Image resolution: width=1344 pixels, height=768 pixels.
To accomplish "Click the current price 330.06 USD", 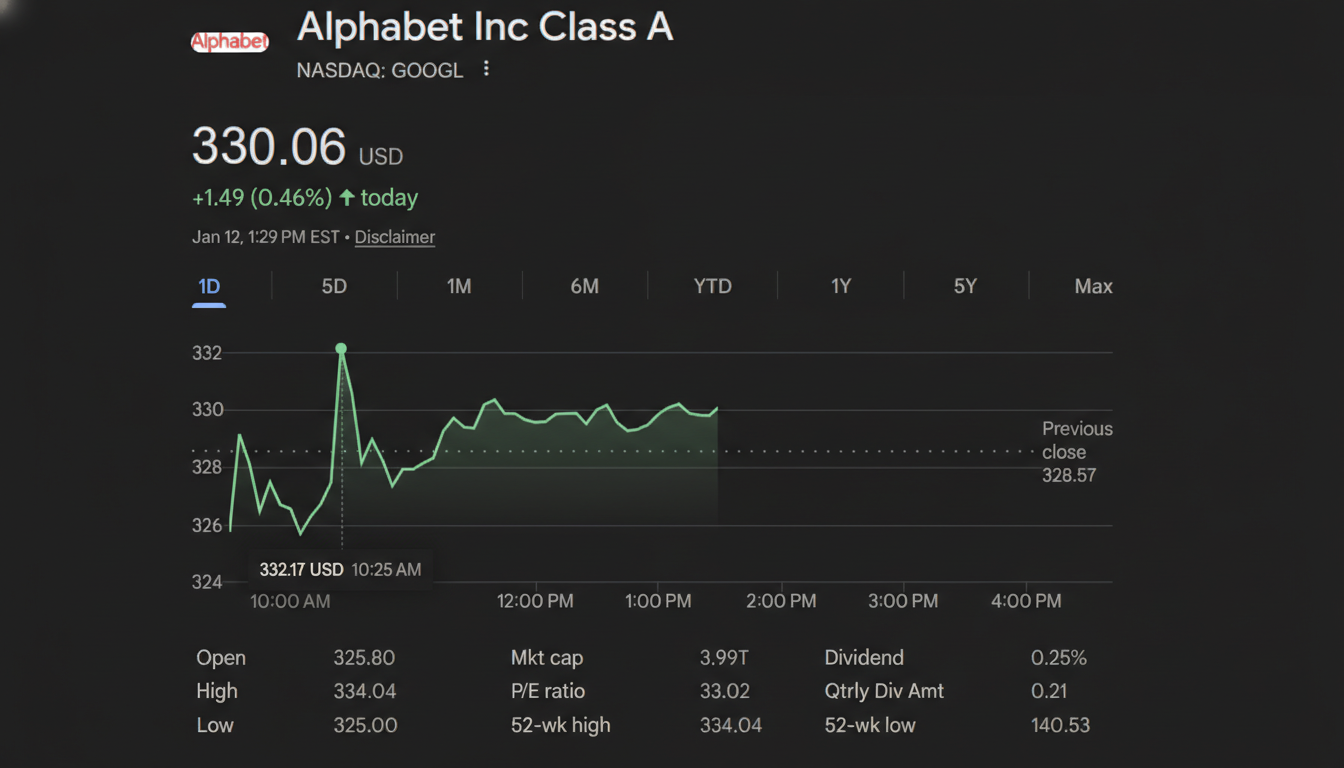I will coord(269,146).
